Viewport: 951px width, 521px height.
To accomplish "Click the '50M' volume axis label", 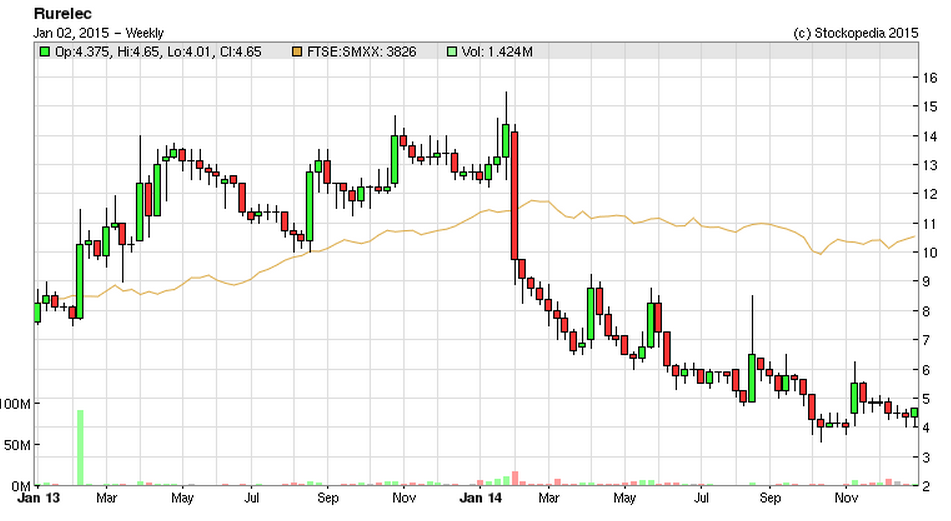I will pyautogui.click(x=17, y=445).
